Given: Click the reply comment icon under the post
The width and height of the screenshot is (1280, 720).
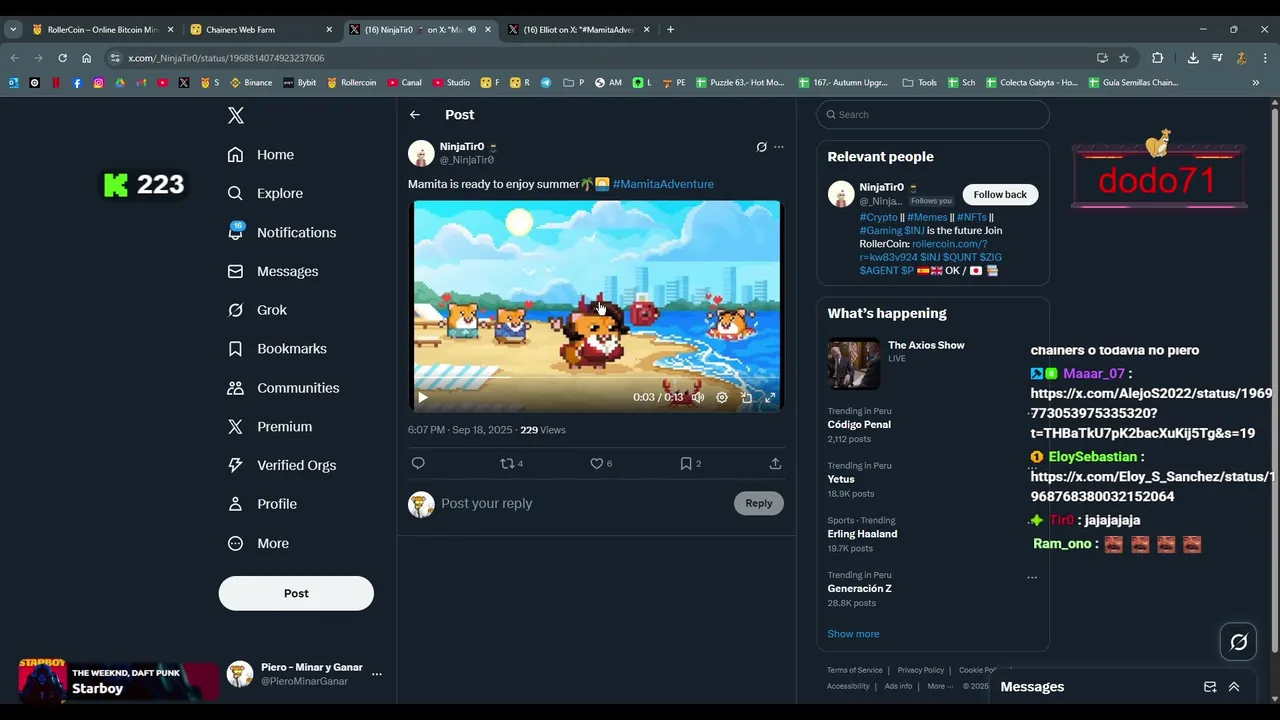Looking at the screenshot, I should pos(418,463).
